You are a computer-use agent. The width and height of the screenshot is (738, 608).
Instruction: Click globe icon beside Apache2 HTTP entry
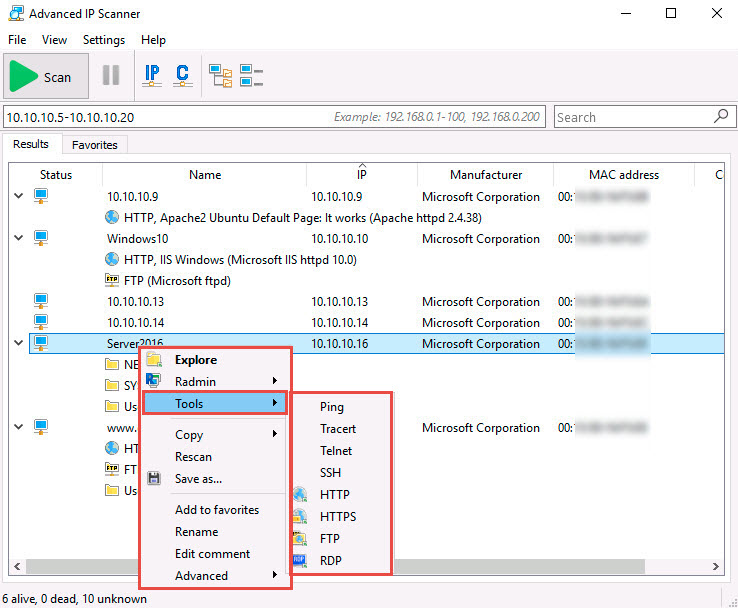tap(112, 217)
